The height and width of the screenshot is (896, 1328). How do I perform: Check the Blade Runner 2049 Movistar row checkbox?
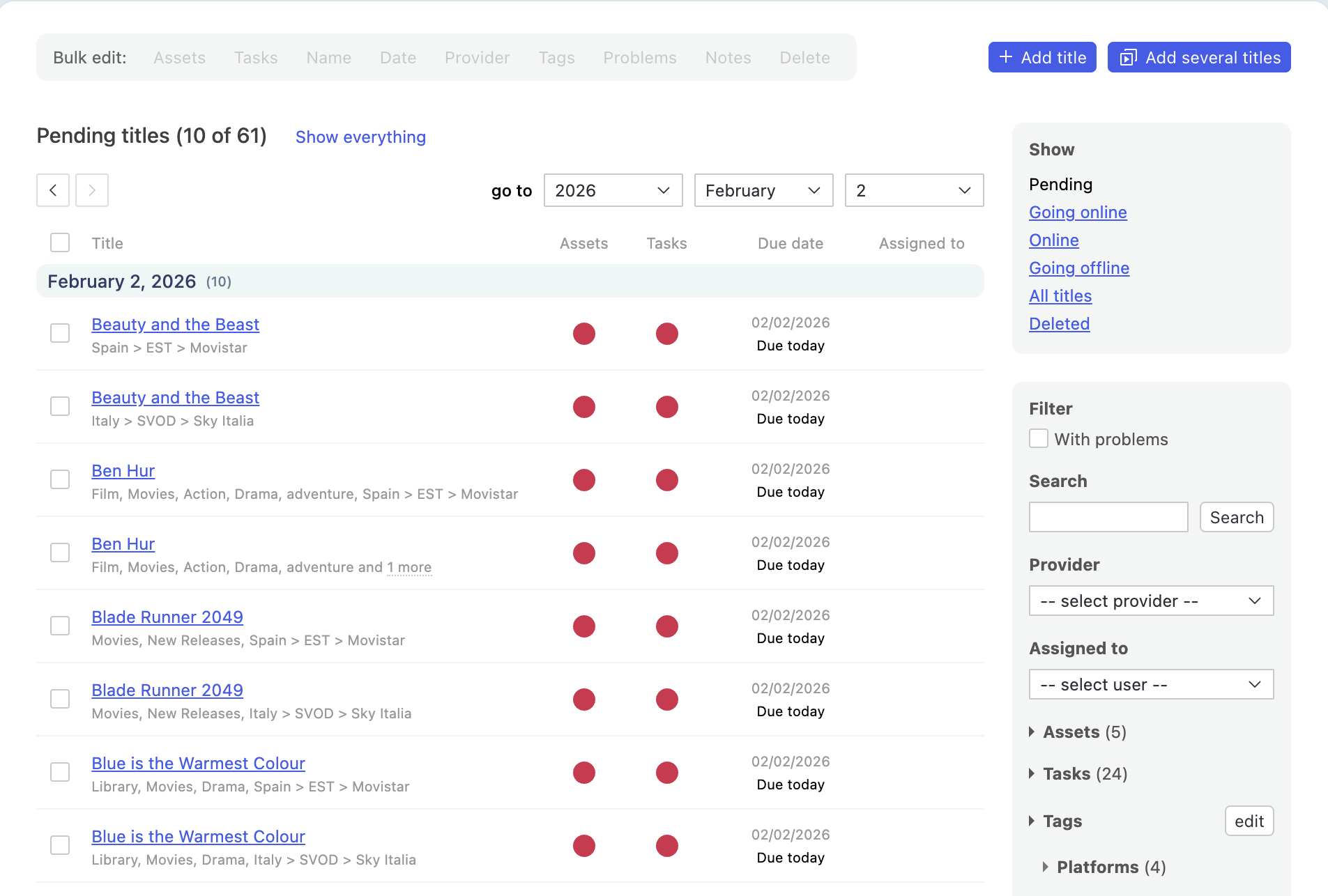pyautogui.click(x=60, y=626)
